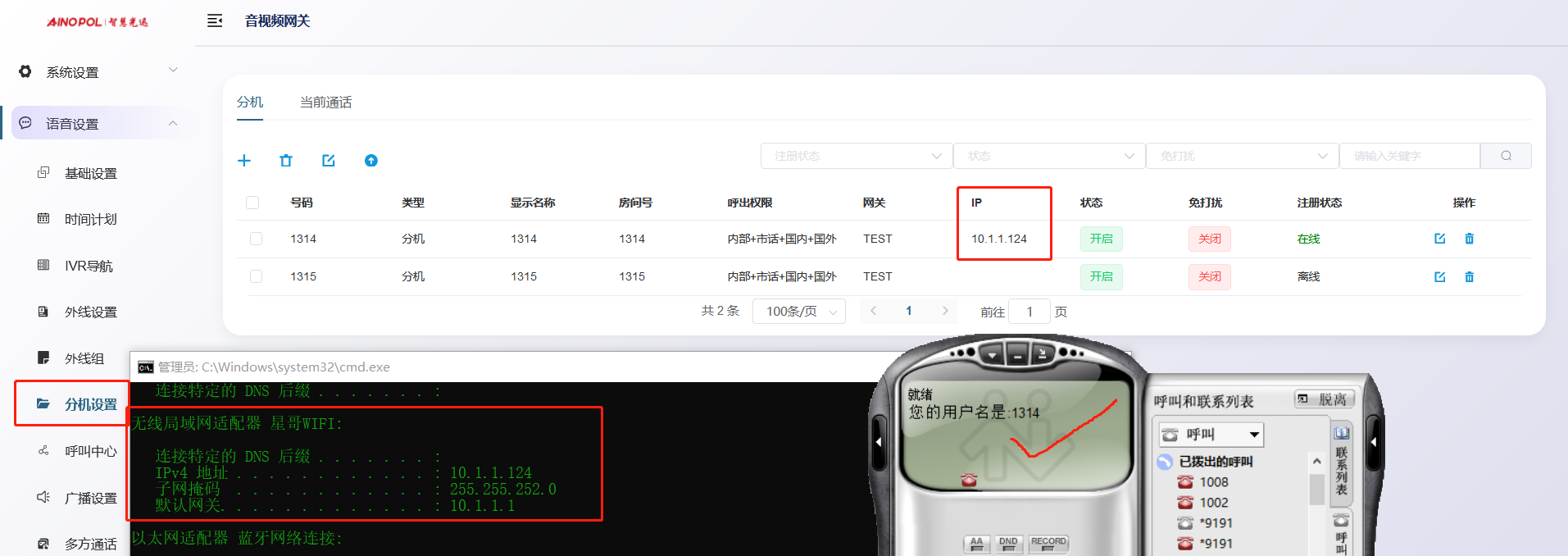Open 呼叫中心 in the sidebar
Viewport: 1568px width, 556px height.
click(90, 451)
